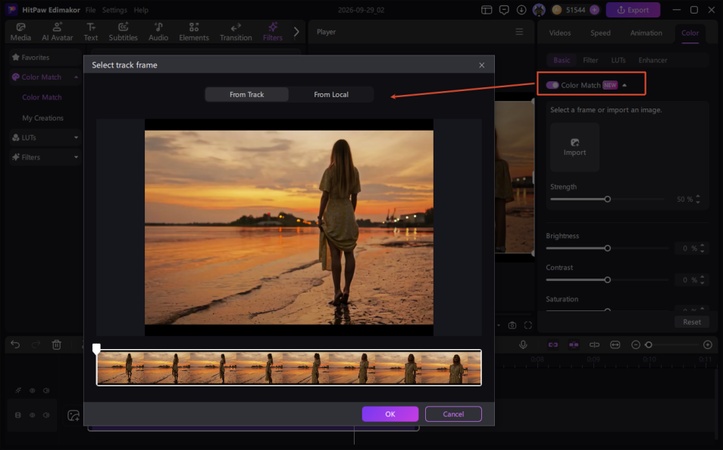Open the Subtitles tool

[x=123, y=32]
